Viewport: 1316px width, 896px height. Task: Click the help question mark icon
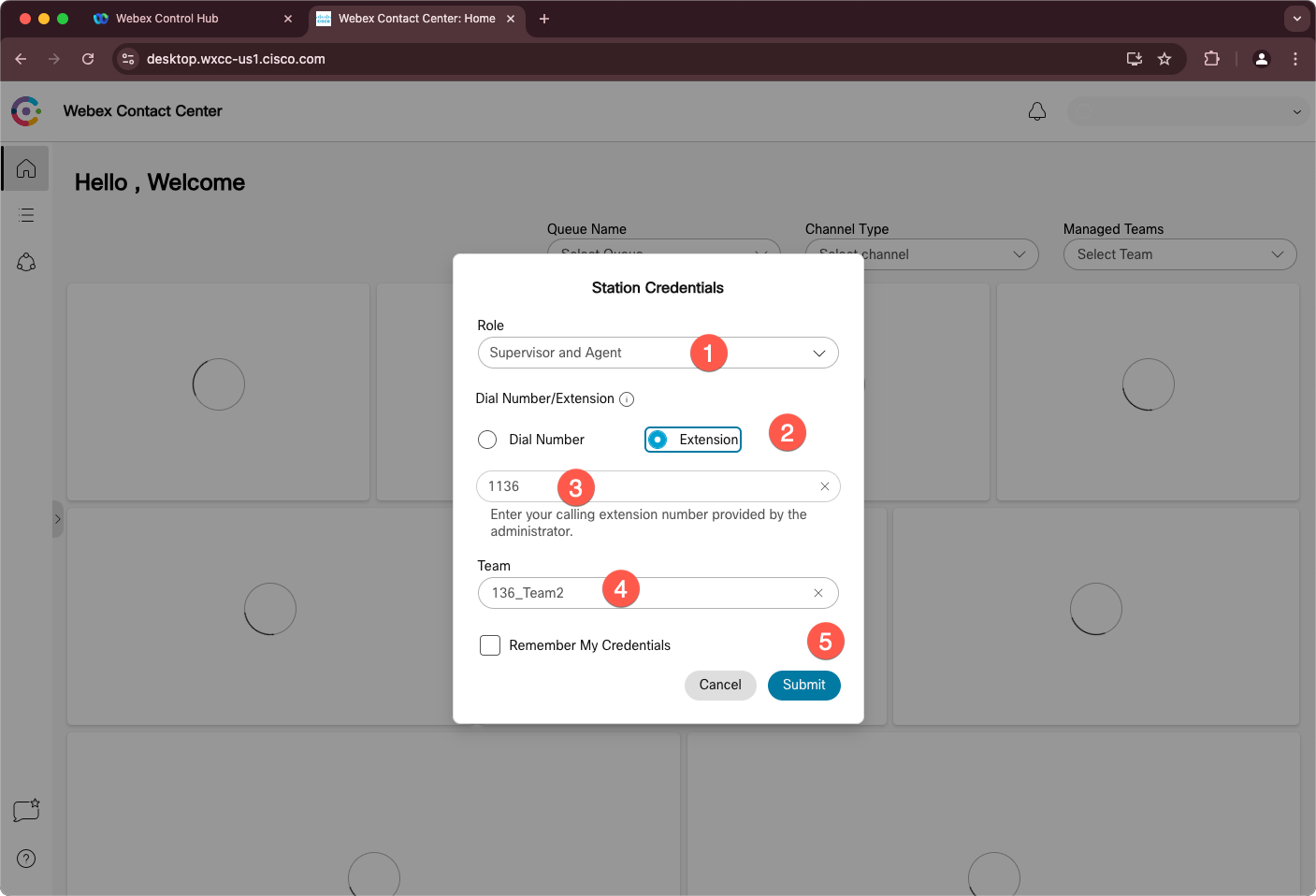click(x=26, y=859)
